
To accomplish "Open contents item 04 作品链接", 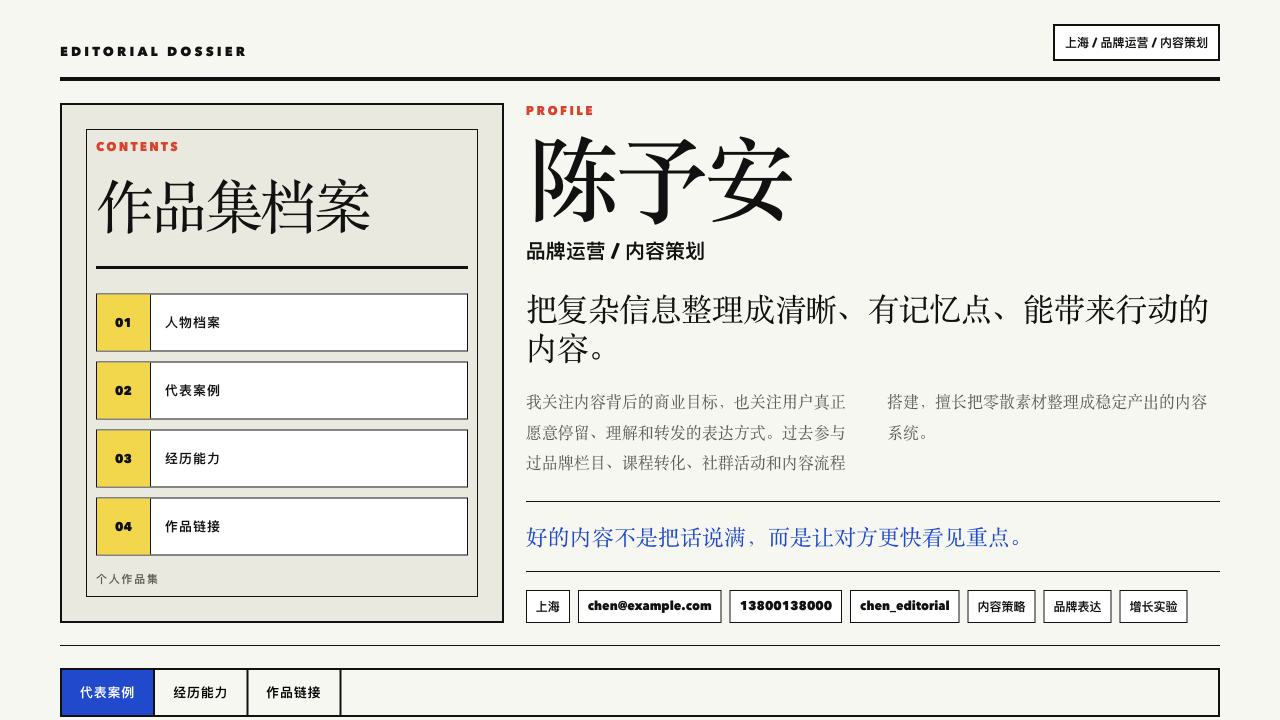I will (282, 526).
